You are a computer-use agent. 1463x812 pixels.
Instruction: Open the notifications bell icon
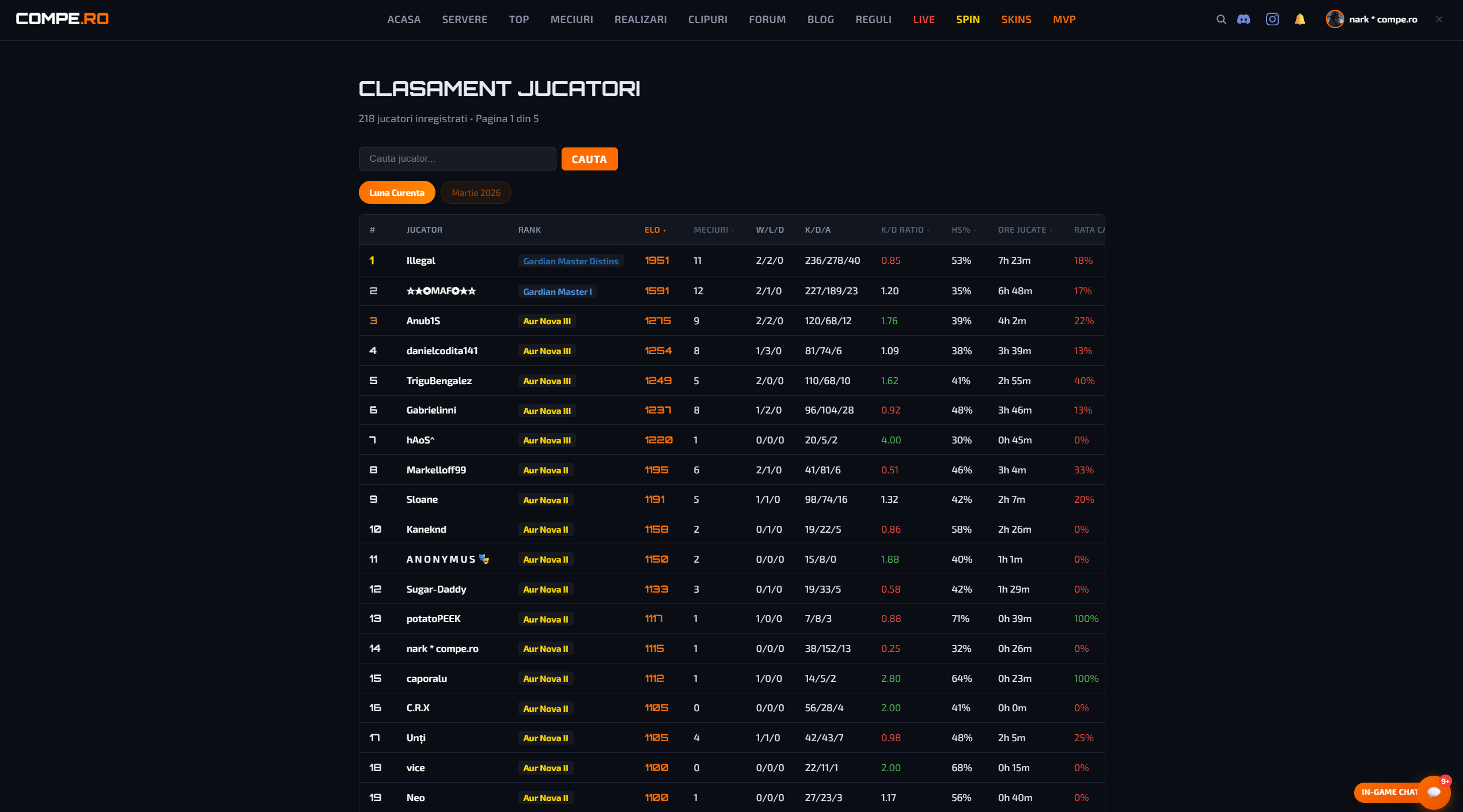[x=1300, y=19]
